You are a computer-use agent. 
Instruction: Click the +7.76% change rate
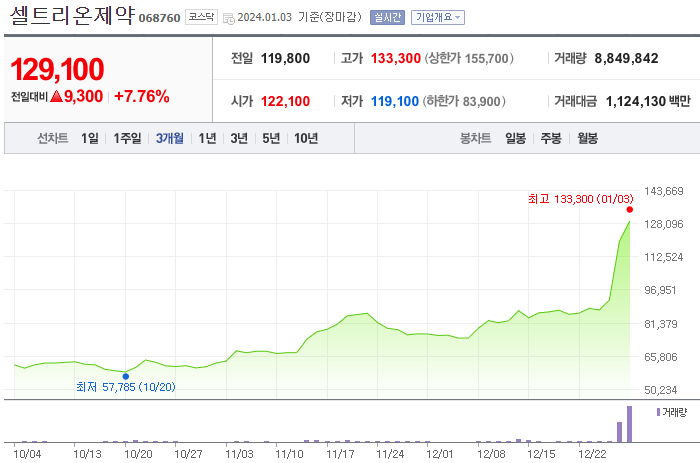142,96
